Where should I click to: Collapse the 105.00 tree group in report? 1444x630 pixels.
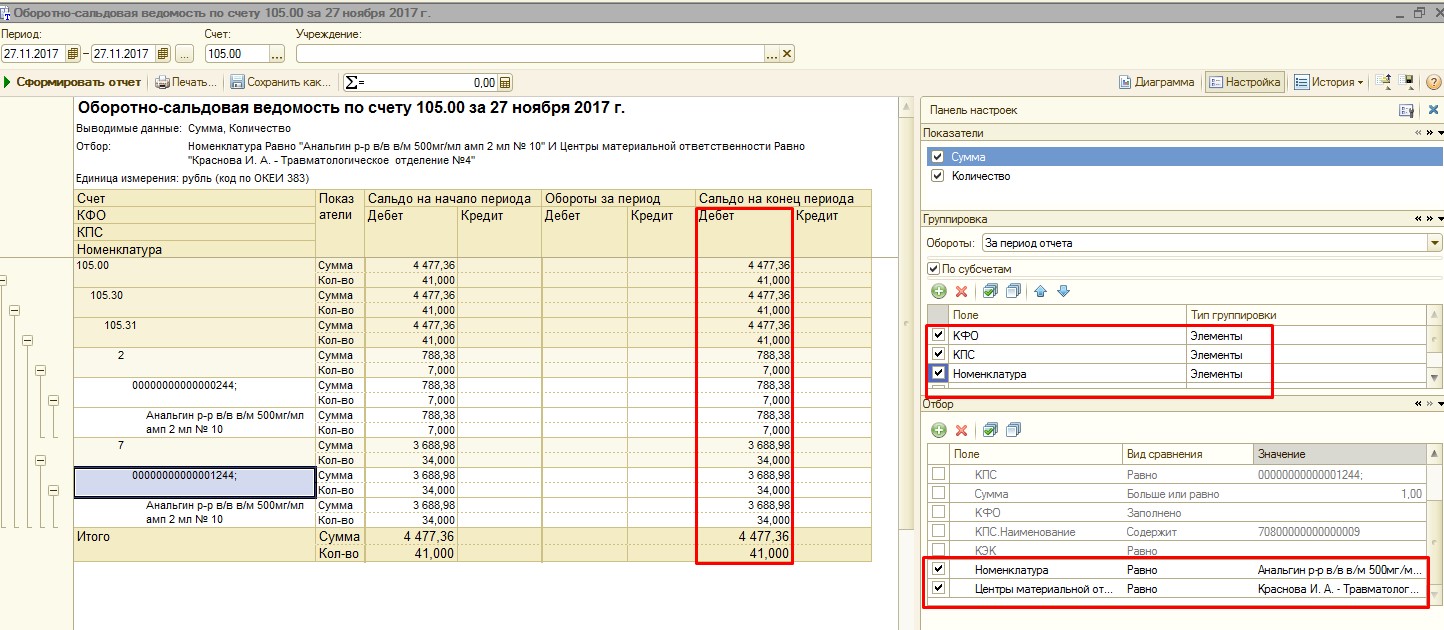tap(4, 281)
